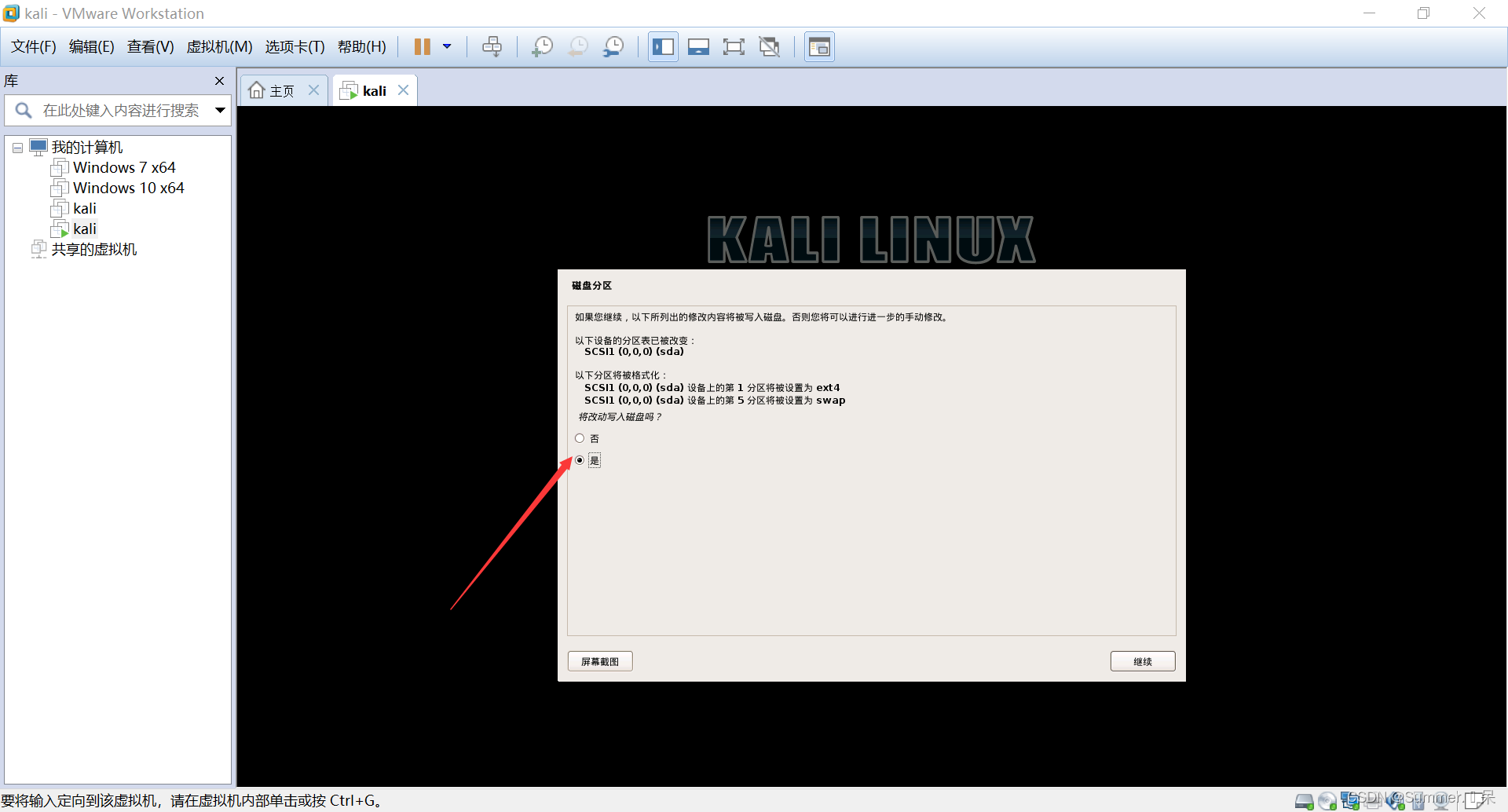This screenshot has height=812, width=1508.
Task: Close the kali tab
Action: pyautogui.click(x=403, y=90)
